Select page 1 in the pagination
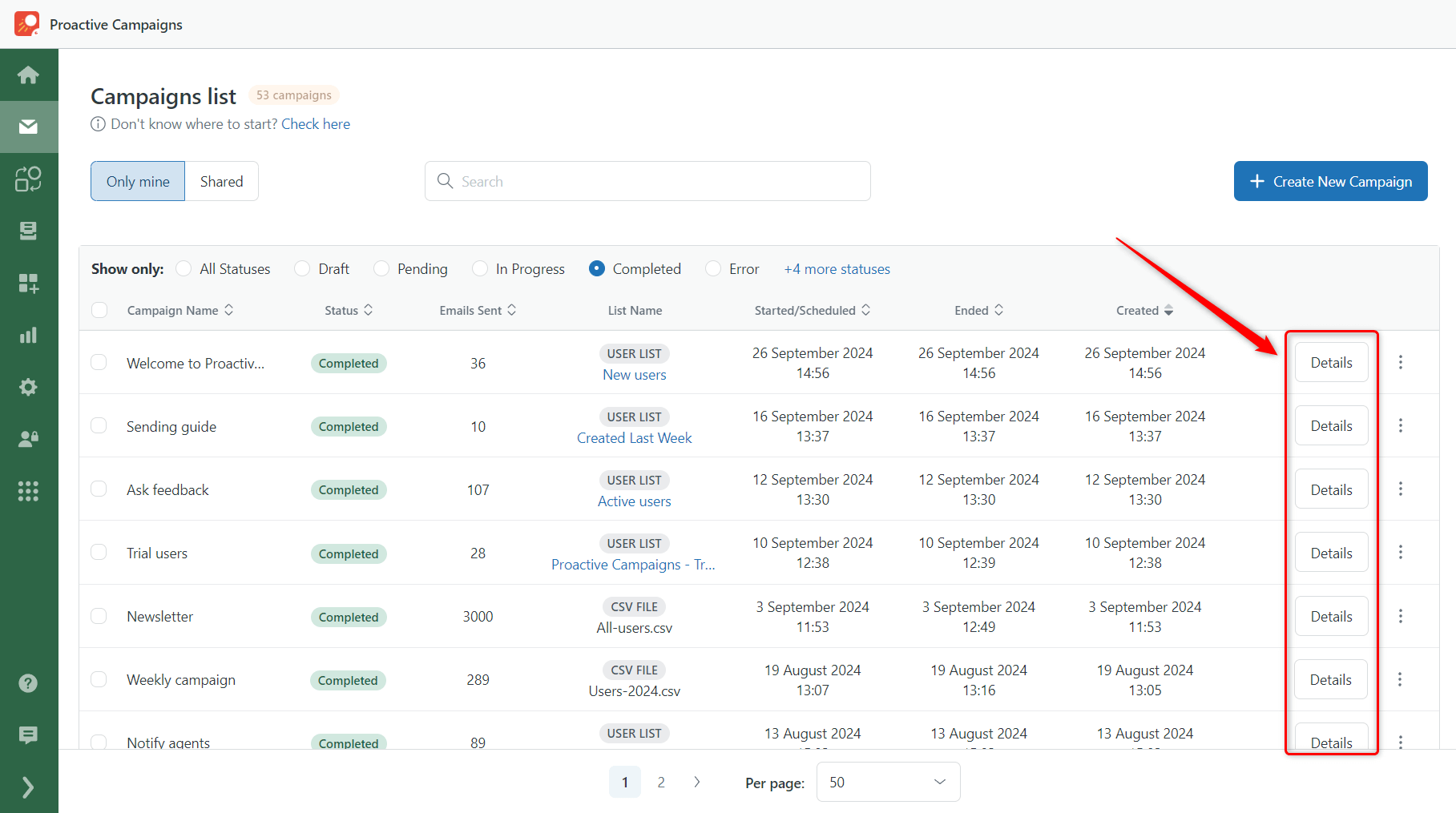1456x813 pixels. point(625,782)
